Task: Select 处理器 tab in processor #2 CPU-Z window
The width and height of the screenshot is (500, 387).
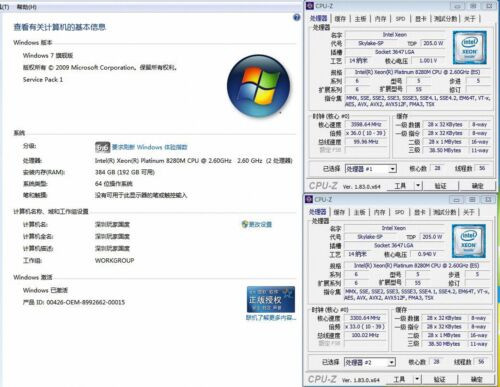Action: coord(317,212)
